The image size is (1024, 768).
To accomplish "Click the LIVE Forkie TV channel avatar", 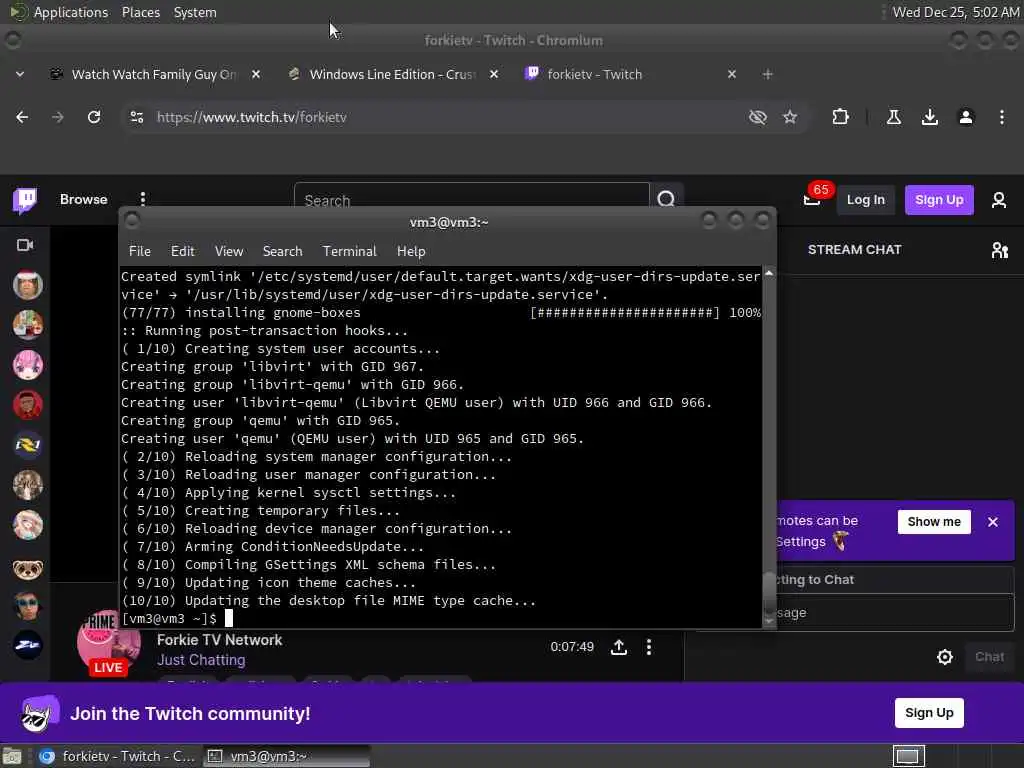I will click(x=108, y=643).
